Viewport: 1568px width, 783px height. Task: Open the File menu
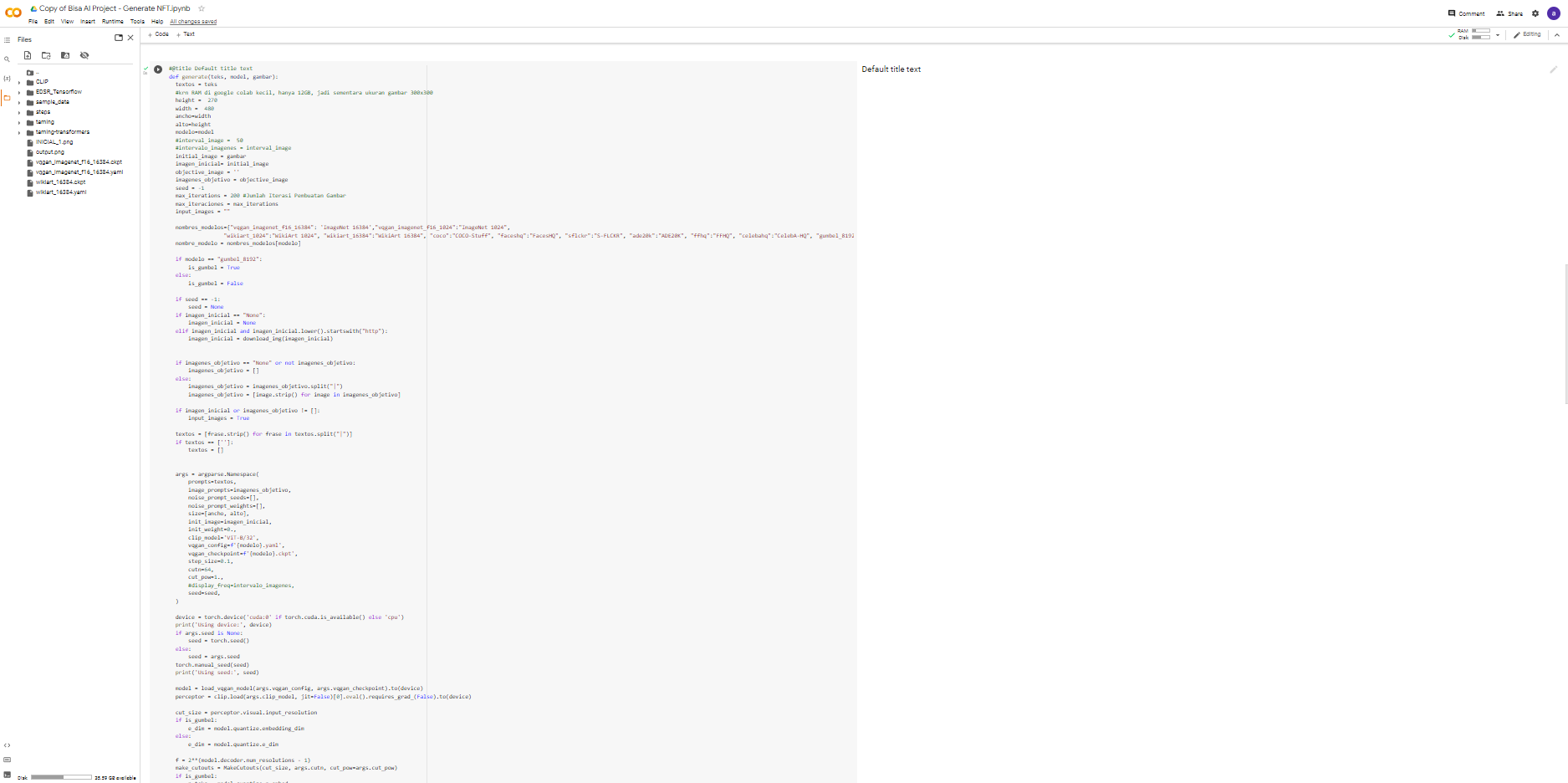pyautogui.click(x=33, y=22)
